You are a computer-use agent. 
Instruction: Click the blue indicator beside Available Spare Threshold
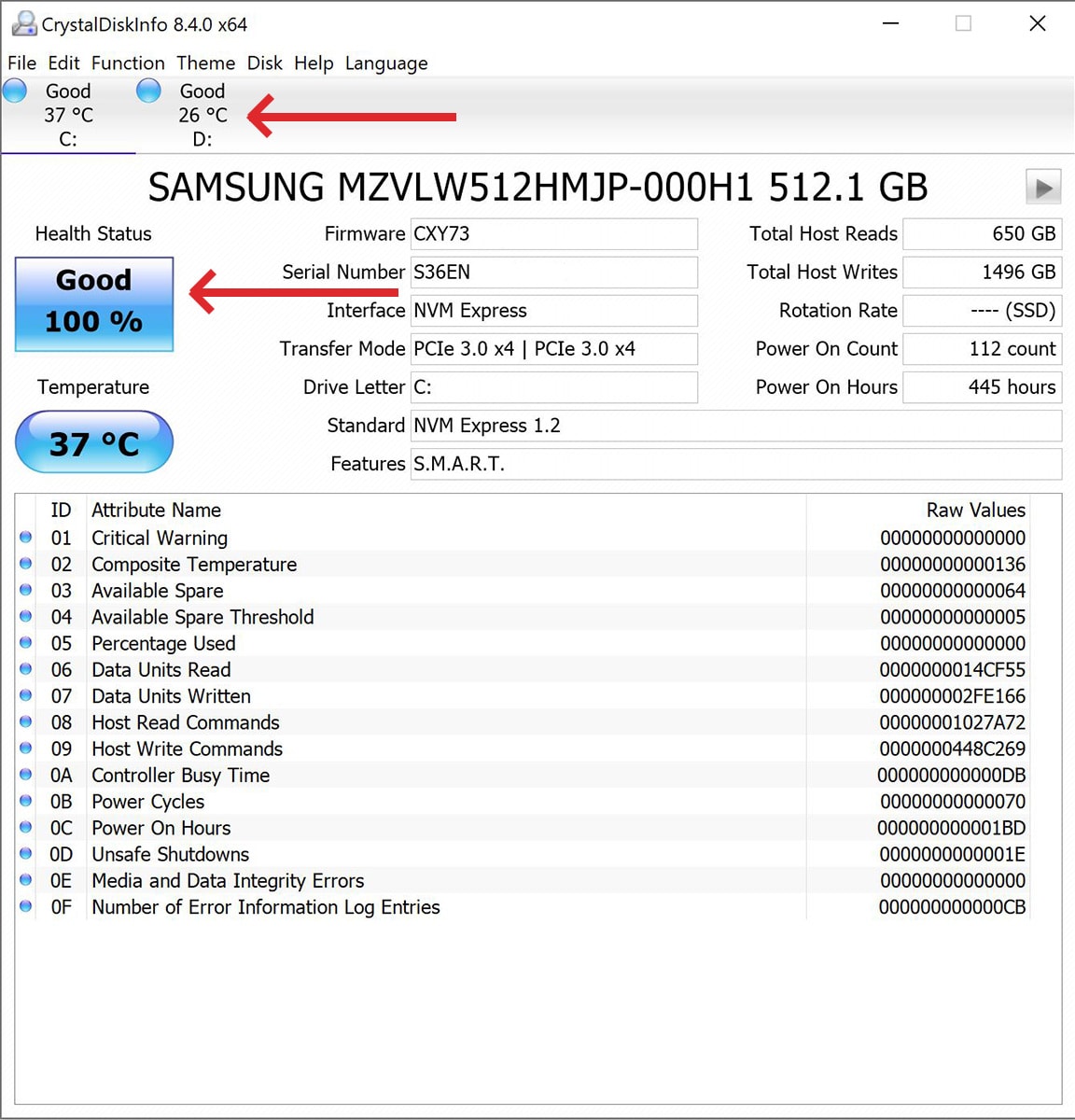tap(25, 617)
